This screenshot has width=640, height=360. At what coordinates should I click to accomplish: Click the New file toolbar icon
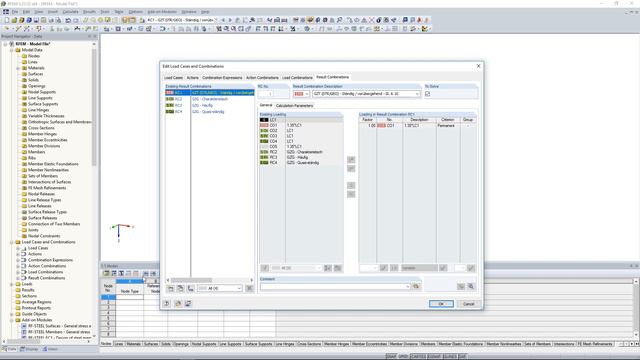7,20
